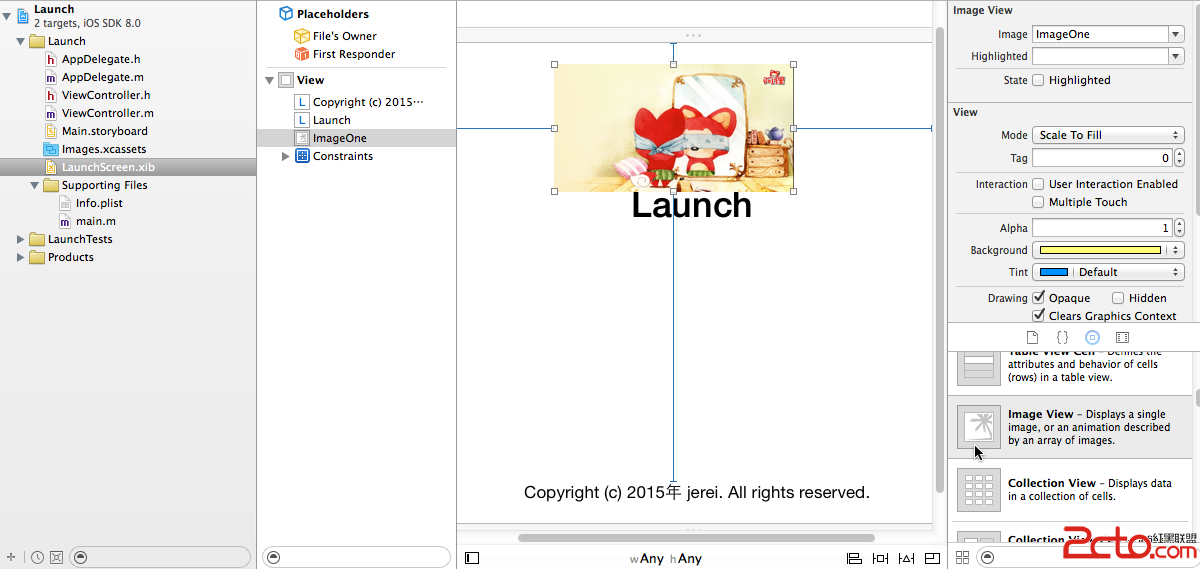The height and width of the screenshot is (569, 1200).
Task: Click Resolve Auto Layout Issues icon
Action: tap(906, 558)
